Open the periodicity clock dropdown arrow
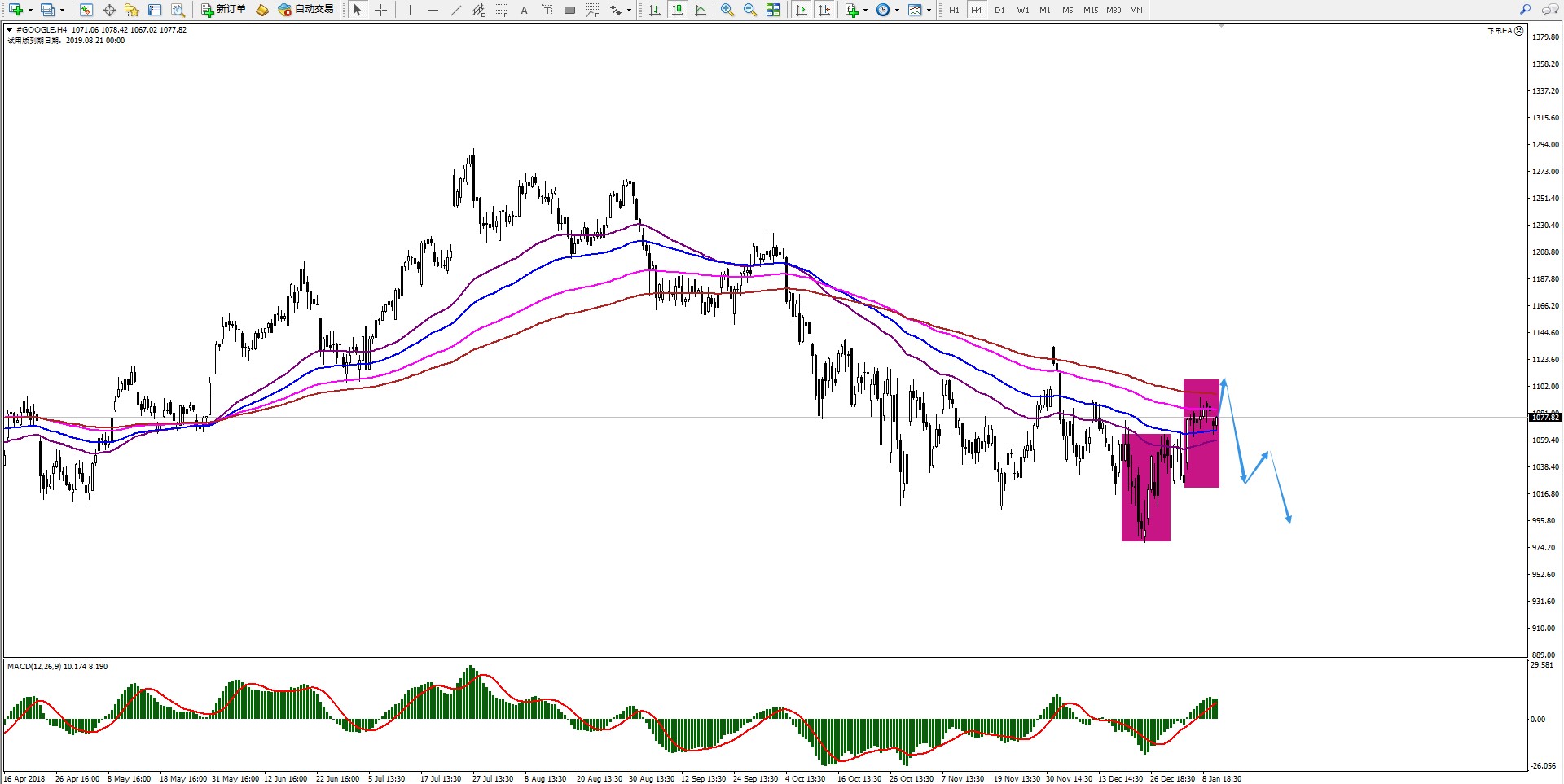 tap(897, 10)
